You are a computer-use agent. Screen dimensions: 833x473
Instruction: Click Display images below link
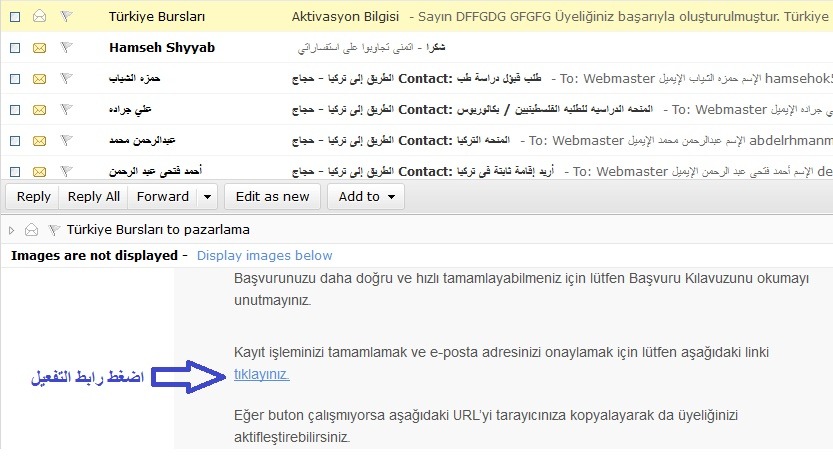pos(265,256)
